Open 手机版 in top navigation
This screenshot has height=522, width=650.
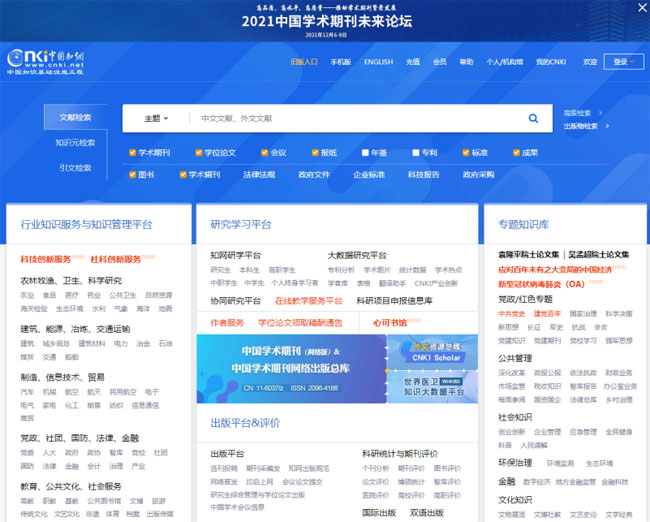click(x=341, y=62)
